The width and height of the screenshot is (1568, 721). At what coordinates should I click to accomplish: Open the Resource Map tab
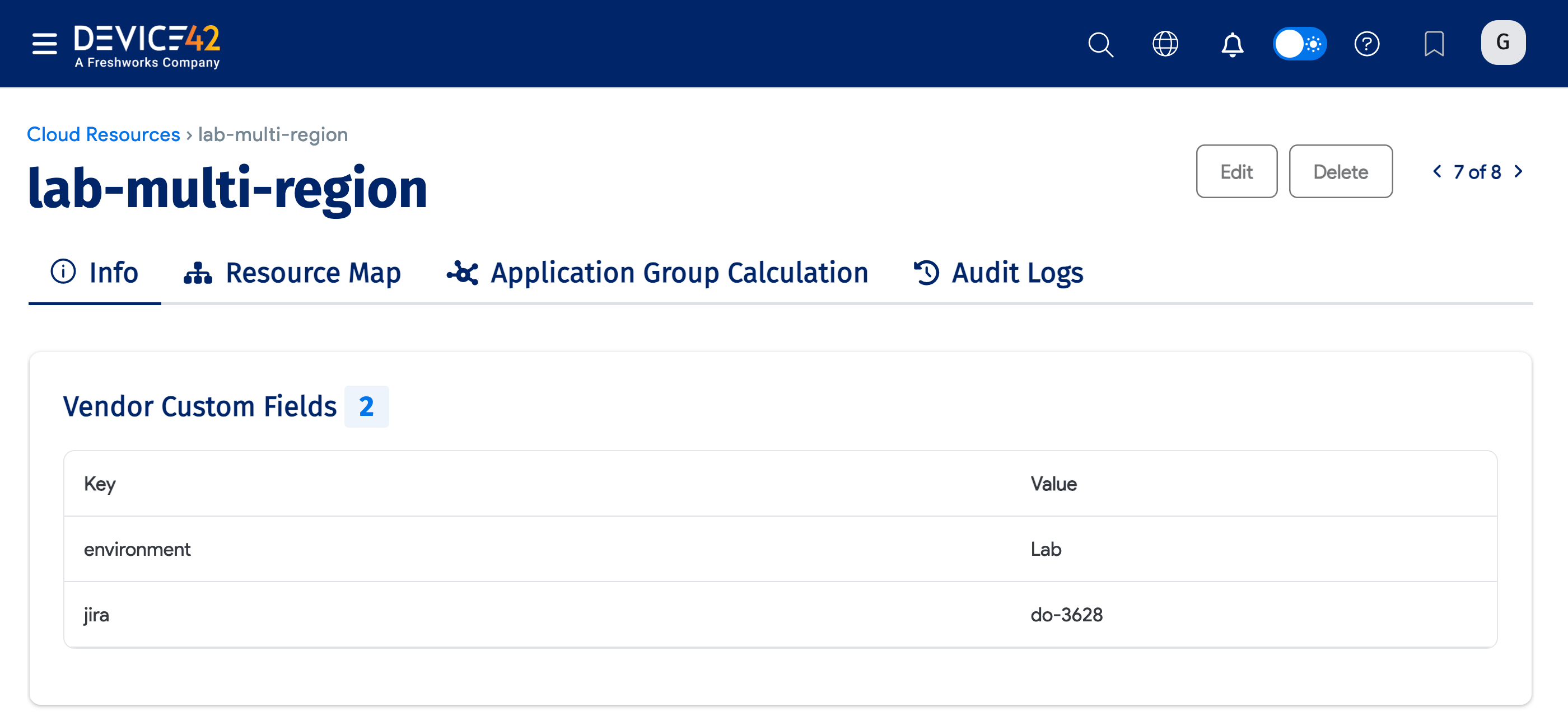click(x=293, y=273)
